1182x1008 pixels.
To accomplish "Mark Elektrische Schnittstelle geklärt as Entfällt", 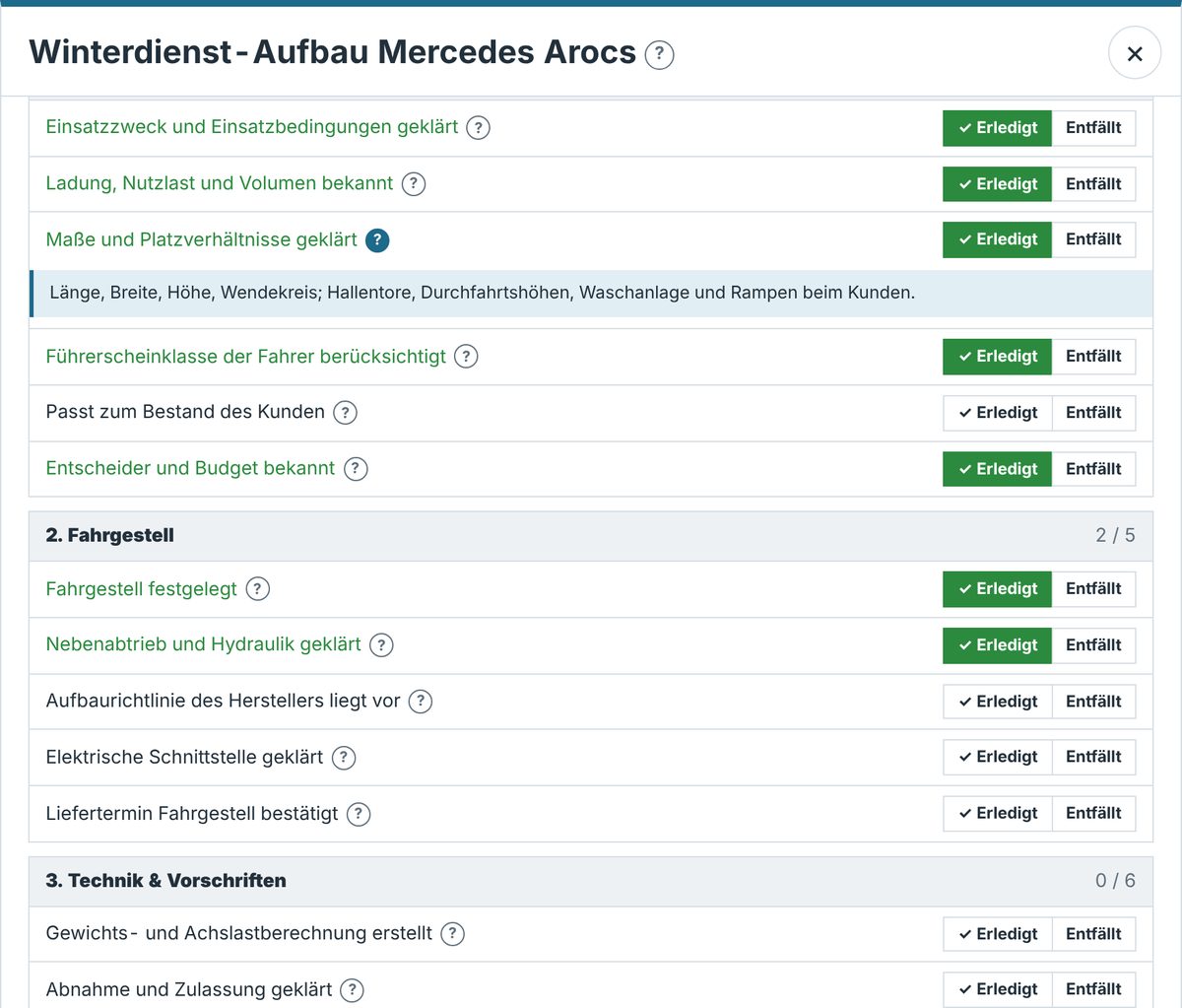I will pos(1093,757).
